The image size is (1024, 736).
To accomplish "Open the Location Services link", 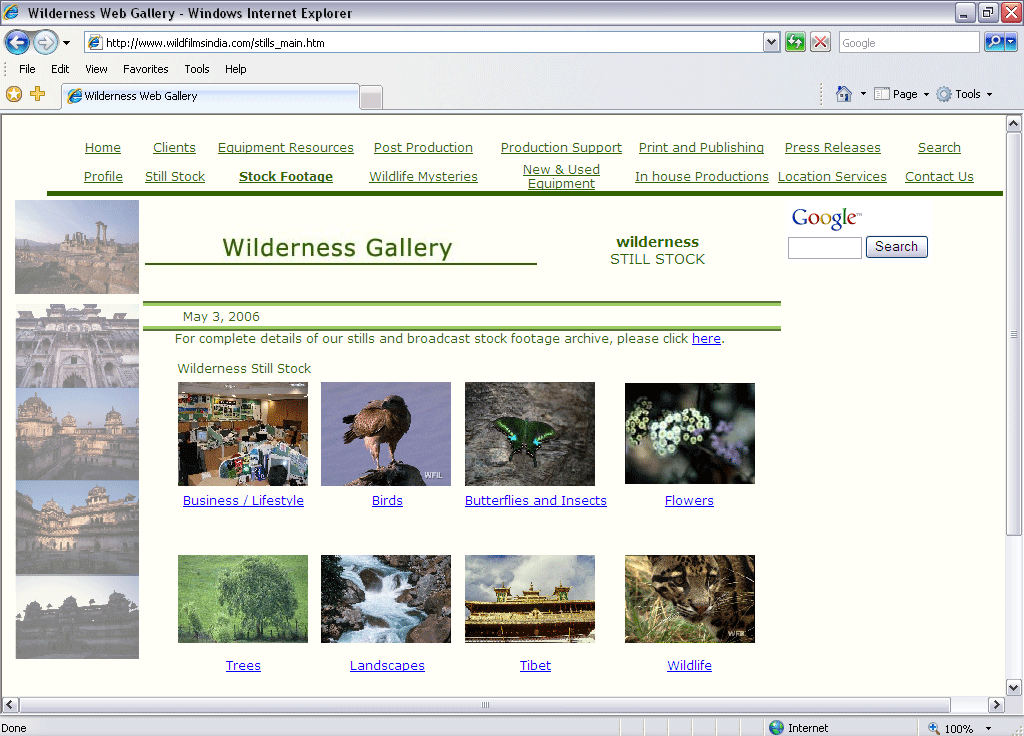I will 832,176.
